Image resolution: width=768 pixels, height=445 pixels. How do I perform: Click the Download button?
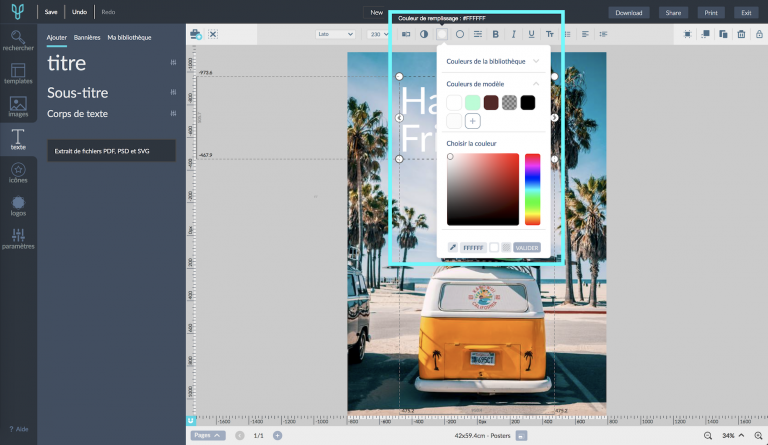pos(629,13)
